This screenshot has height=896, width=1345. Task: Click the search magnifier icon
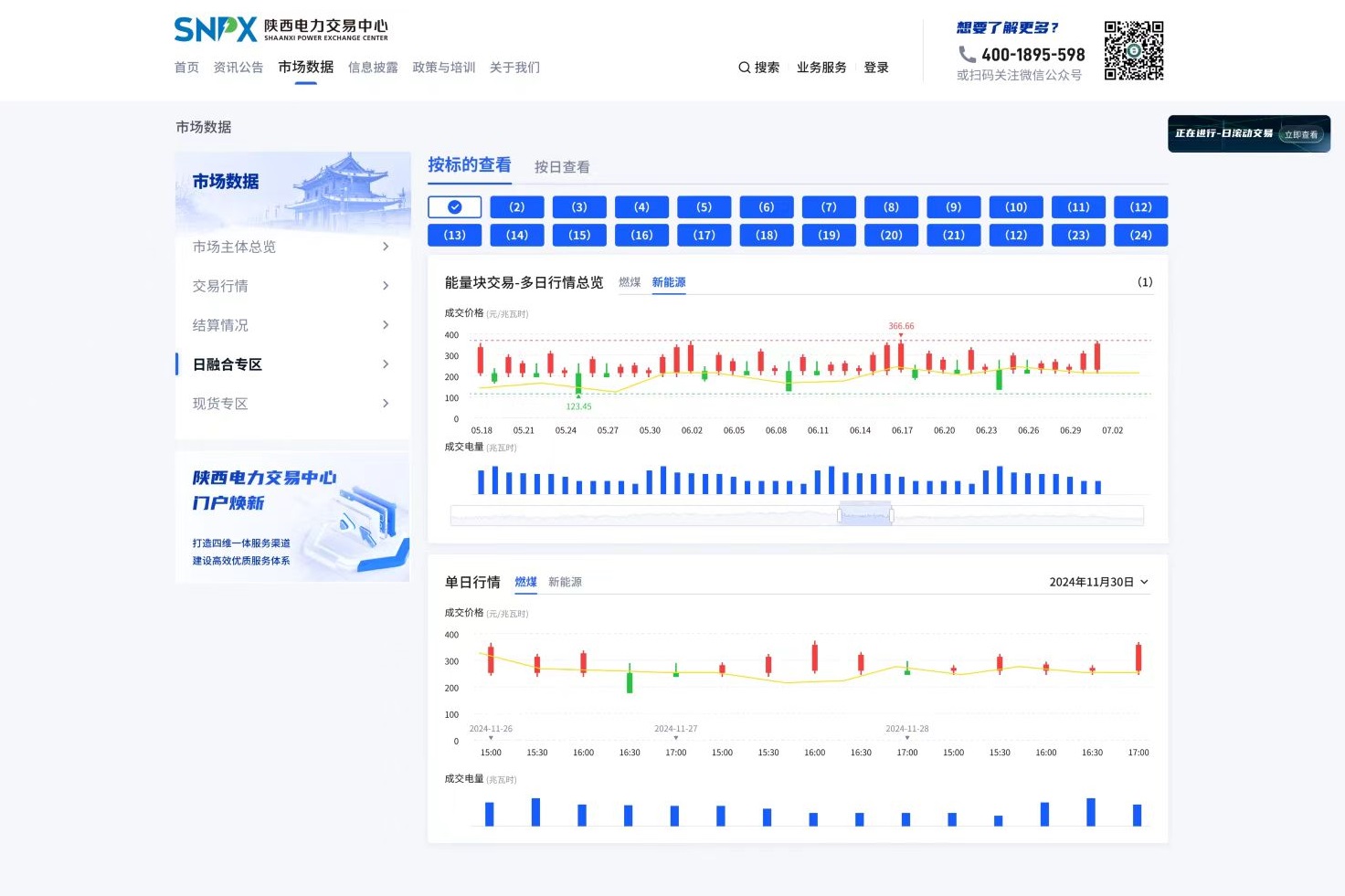pos(744,68)
